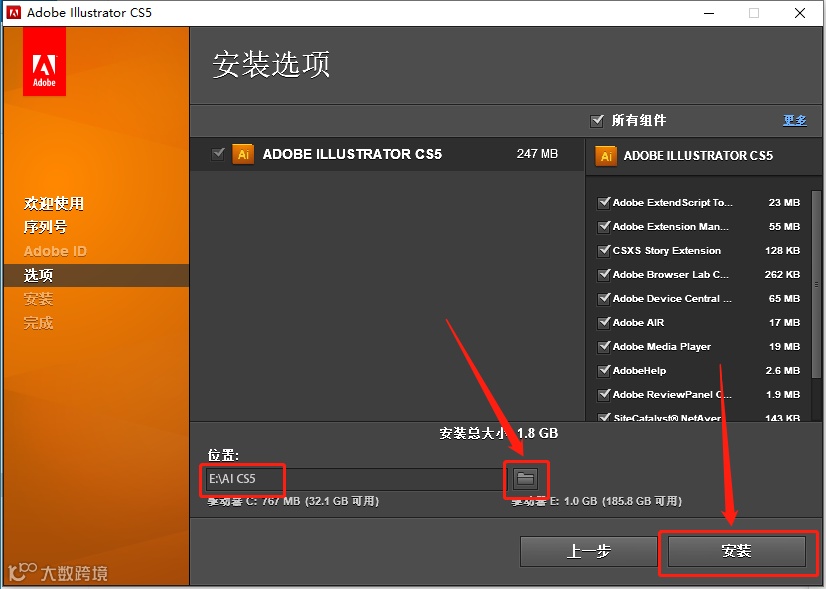This screenshot has height=589, width=826.
Task: Select 序列号 step in sidebar
Action: coord(45,227)
